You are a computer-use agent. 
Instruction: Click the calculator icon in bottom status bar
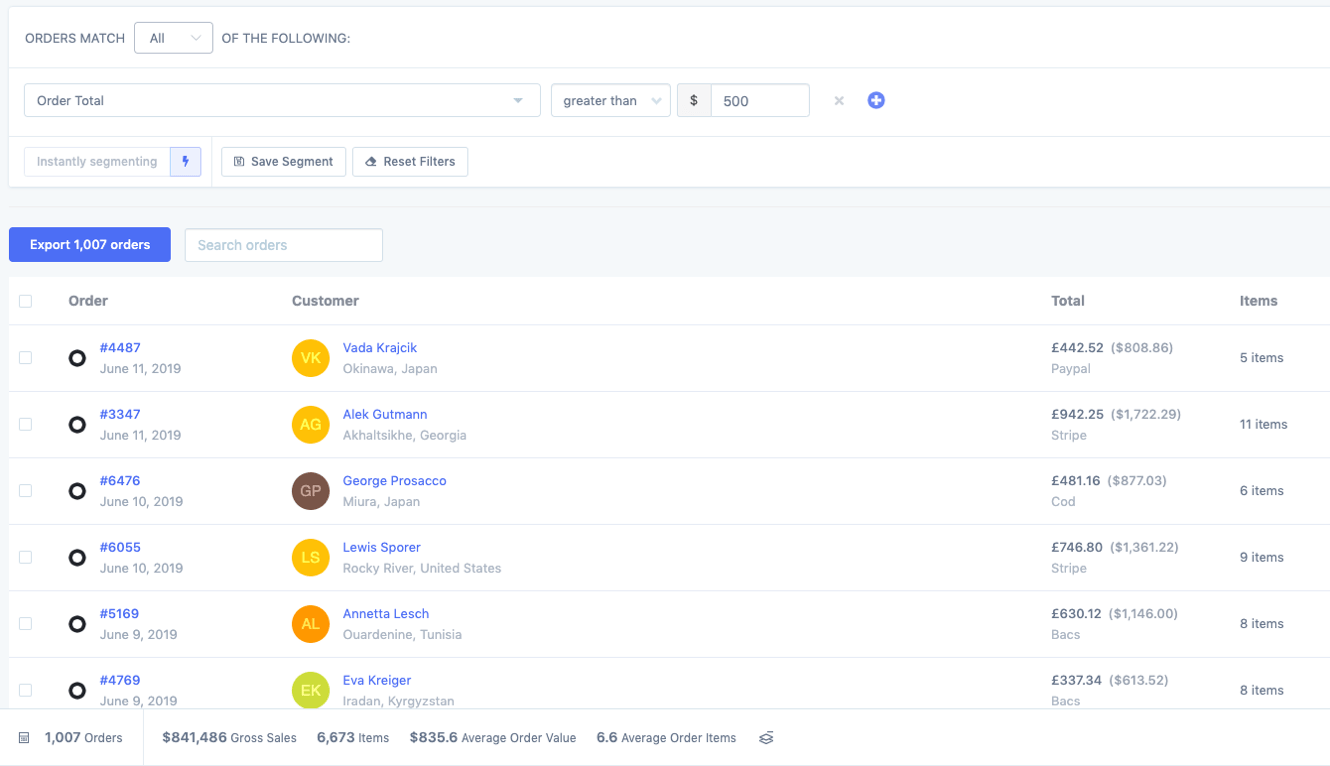point(23,737)
